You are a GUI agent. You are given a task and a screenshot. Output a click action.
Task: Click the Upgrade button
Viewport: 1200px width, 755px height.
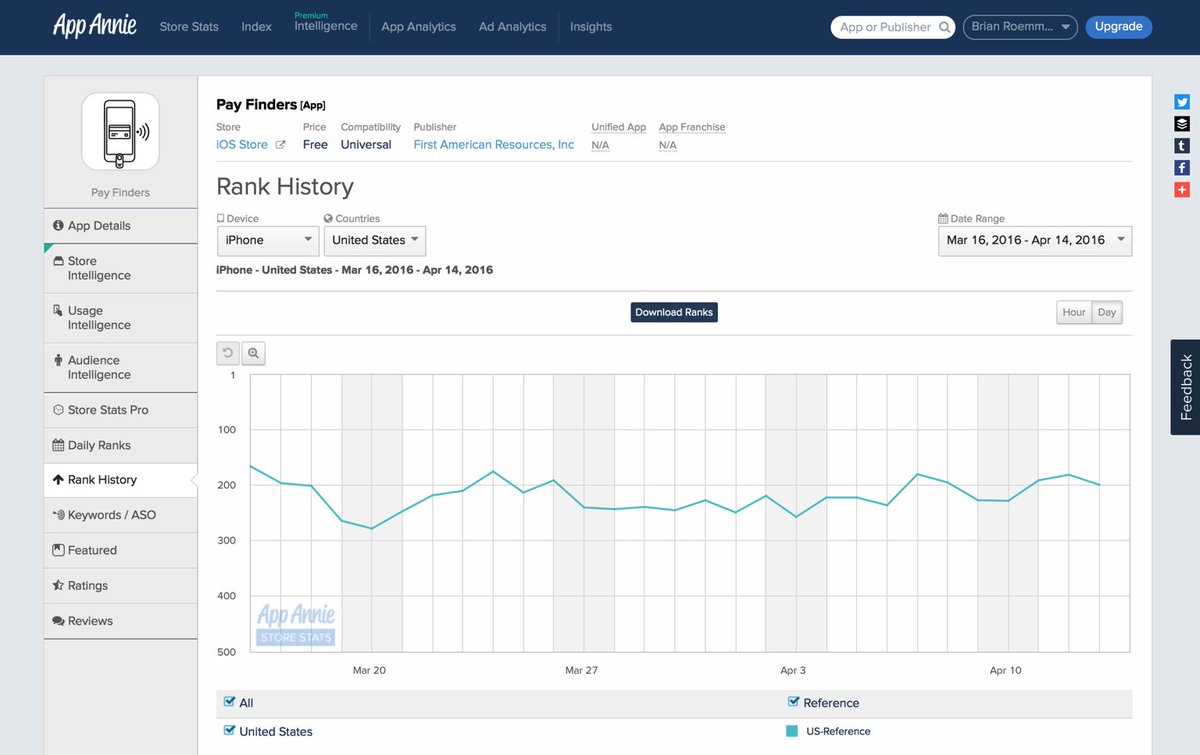click(1119, 27)
